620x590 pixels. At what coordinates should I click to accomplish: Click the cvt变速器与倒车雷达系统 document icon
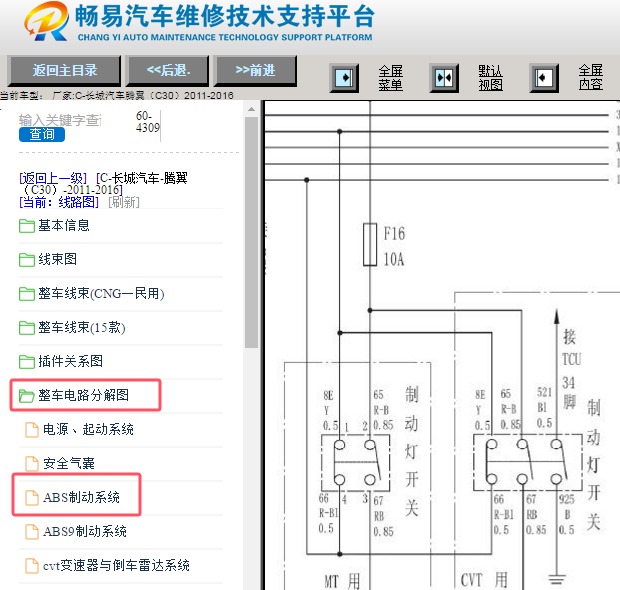click(x=32, y=566)
